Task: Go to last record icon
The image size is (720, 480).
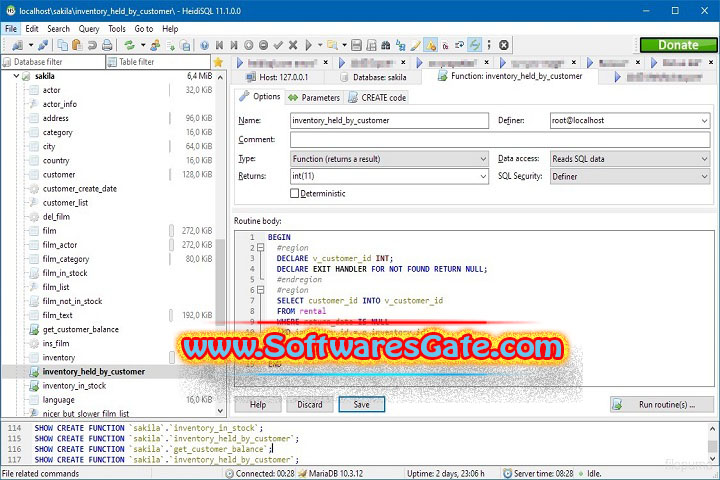Action: (x=234, y=45)
